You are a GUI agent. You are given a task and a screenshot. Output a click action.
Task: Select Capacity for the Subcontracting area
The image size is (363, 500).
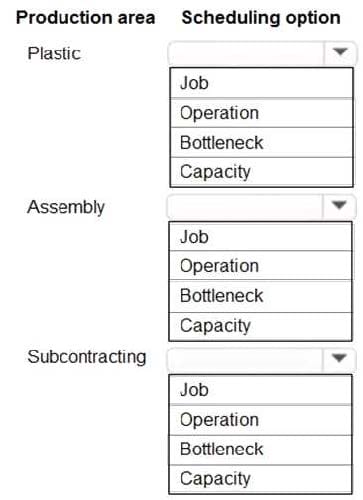[x=260, y=479]
